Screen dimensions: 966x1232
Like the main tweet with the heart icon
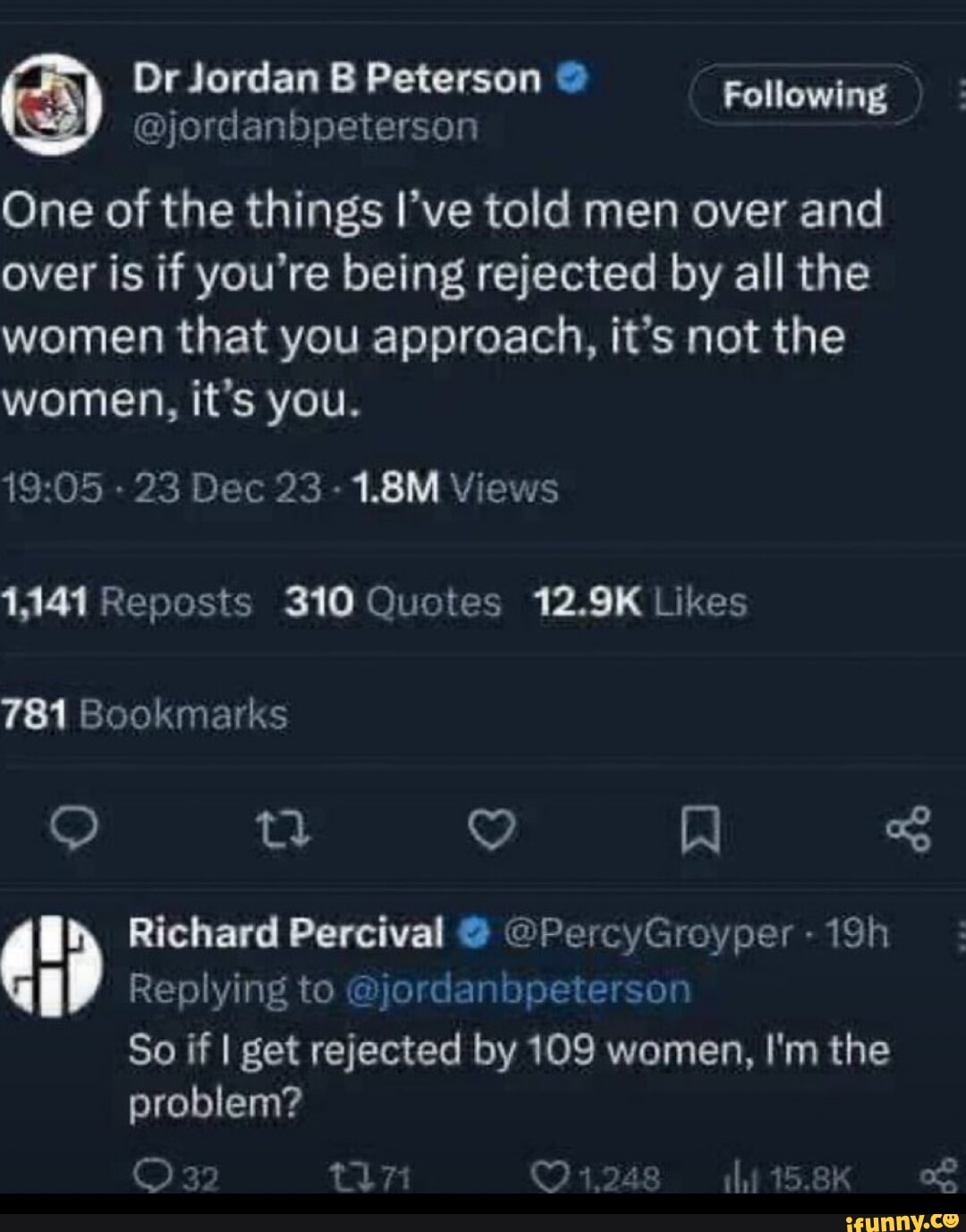click(x=493, y=831)
